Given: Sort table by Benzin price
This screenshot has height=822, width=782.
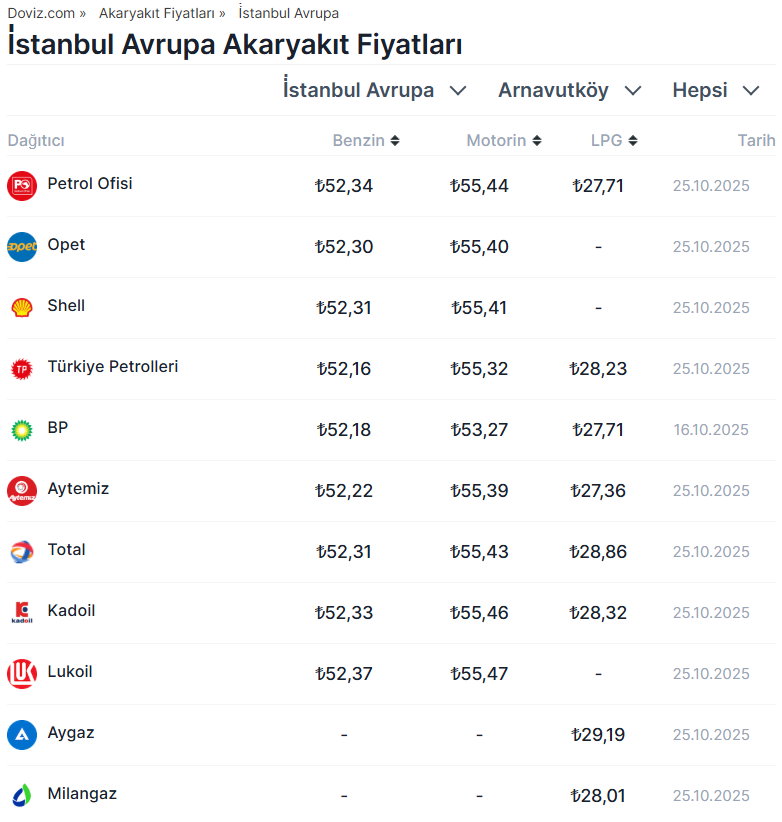Looking at the screenshot, I should tap(366, 141).
